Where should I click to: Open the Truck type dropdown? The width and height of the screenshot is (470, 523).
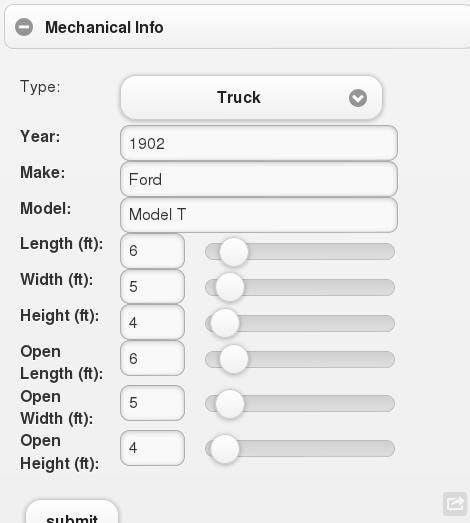click(251, 97)
